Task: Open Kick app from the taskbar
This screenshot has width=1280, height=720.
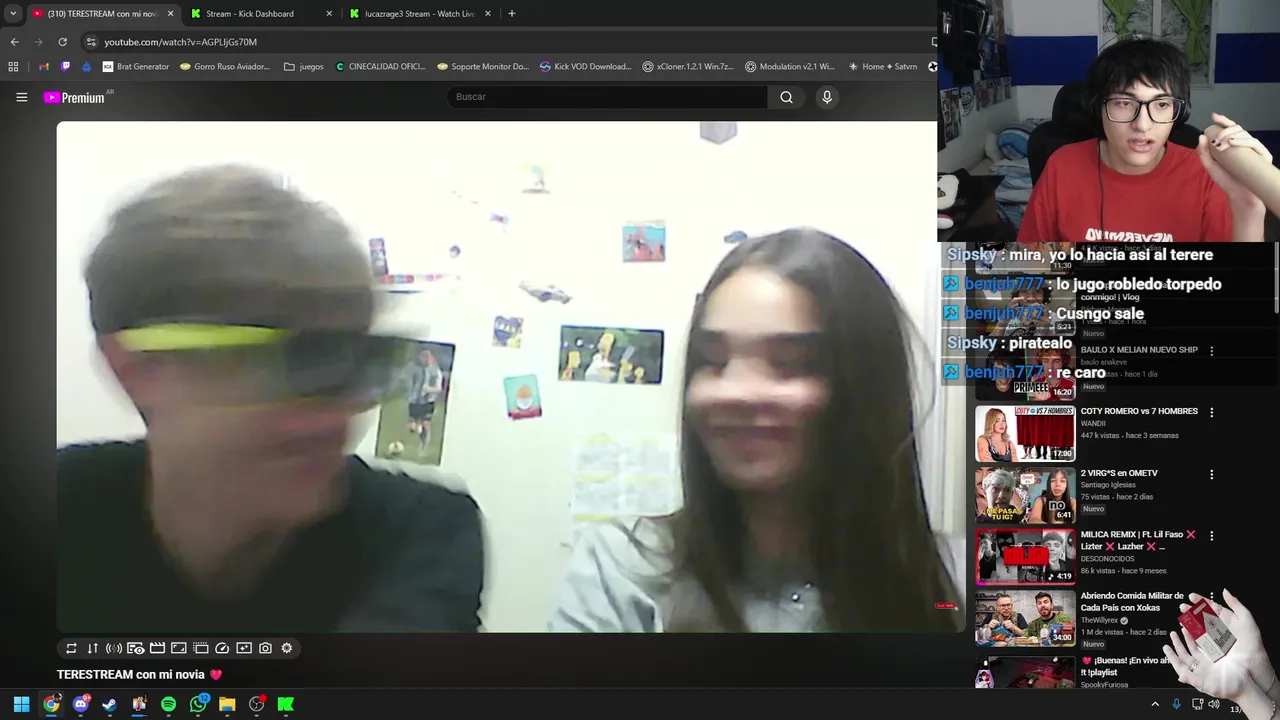Action: click(x=286, y=704)
